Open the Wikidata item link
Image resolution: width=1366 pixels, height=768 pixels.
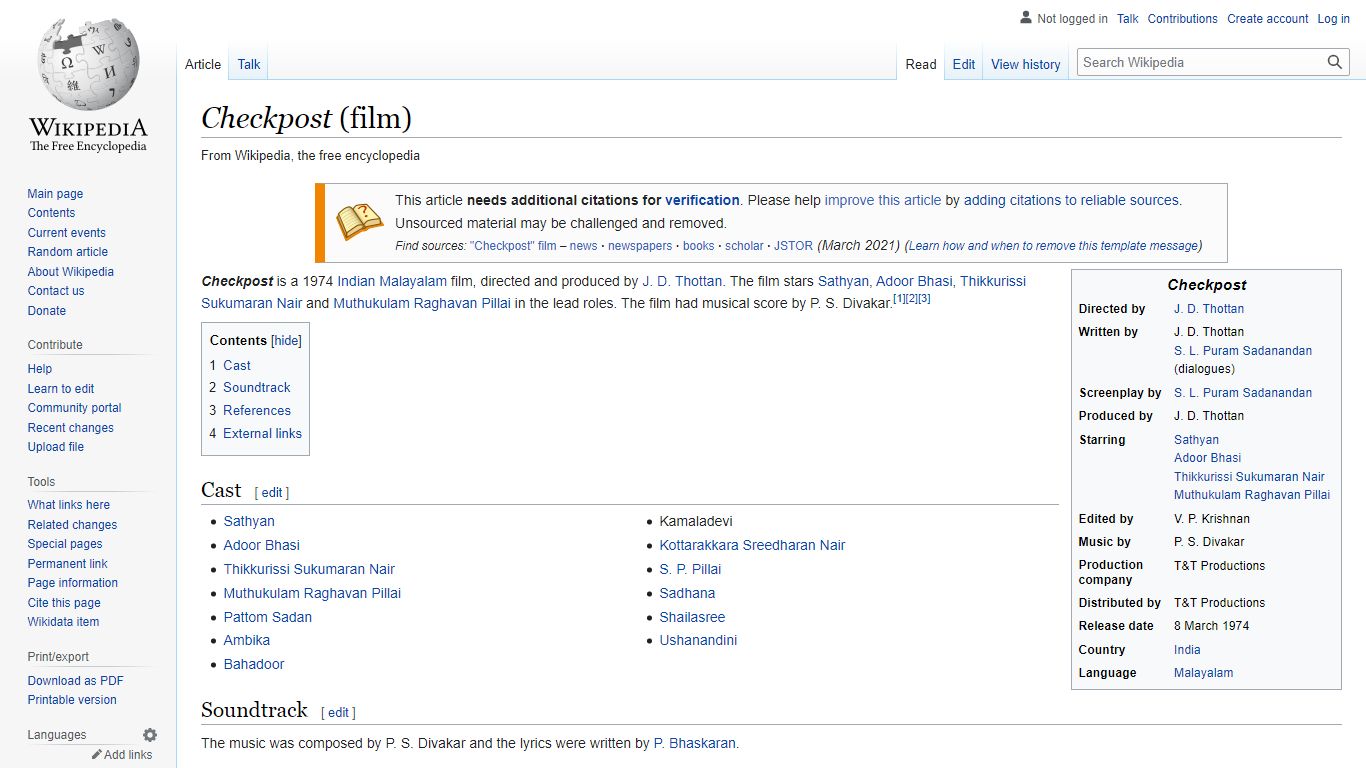pyautogui.click(x=63, y=622)
